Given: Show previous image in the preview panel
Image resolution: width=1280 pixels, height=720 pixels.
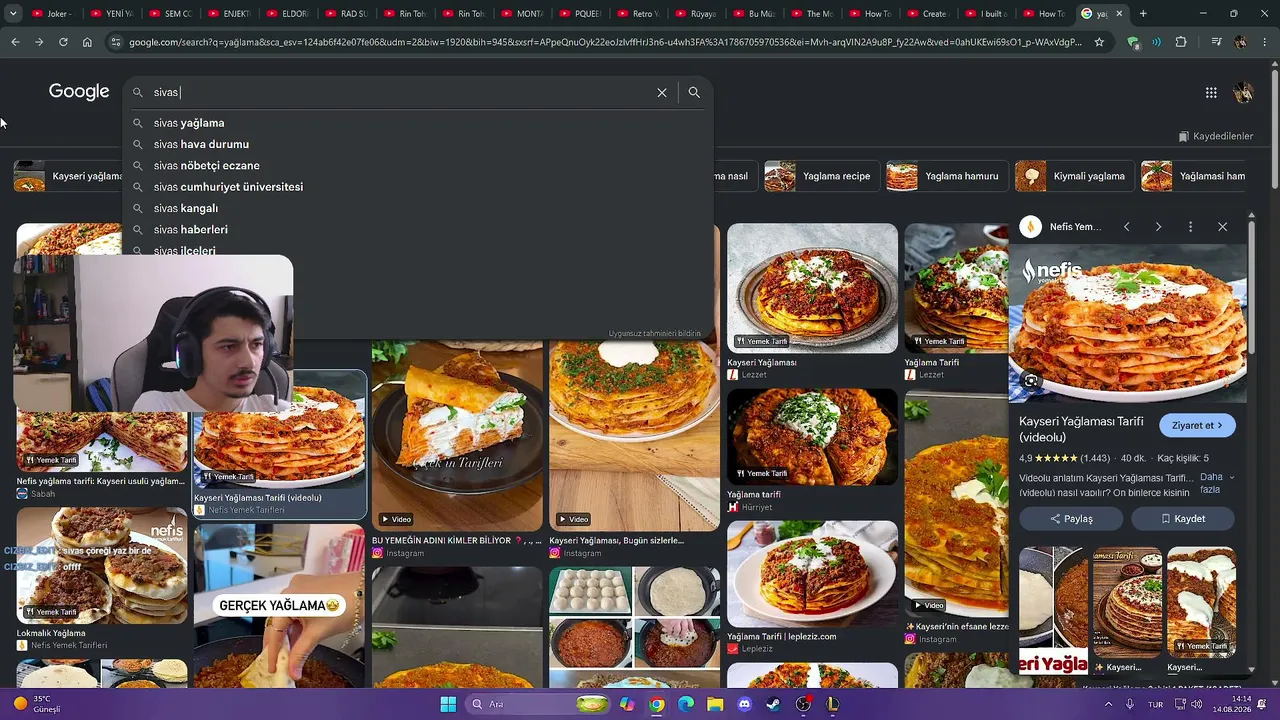Looking at the screenshot, I should pos(1126,227).
